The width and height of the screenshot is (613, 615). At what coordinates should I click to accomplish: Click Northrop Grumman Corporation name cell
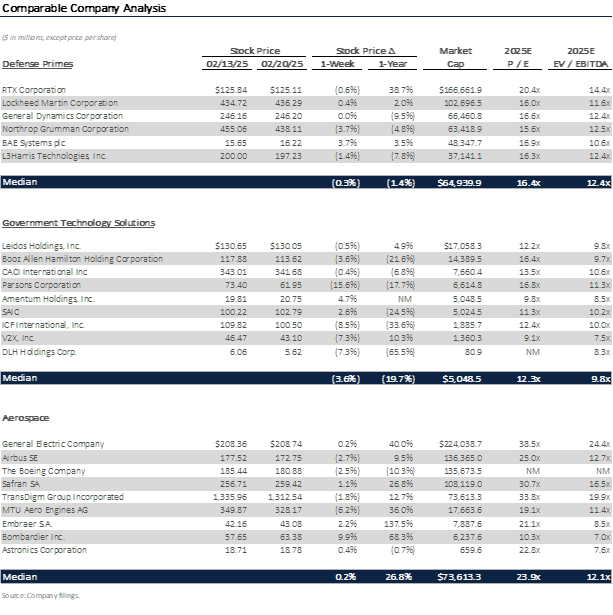tap(65, 129)
